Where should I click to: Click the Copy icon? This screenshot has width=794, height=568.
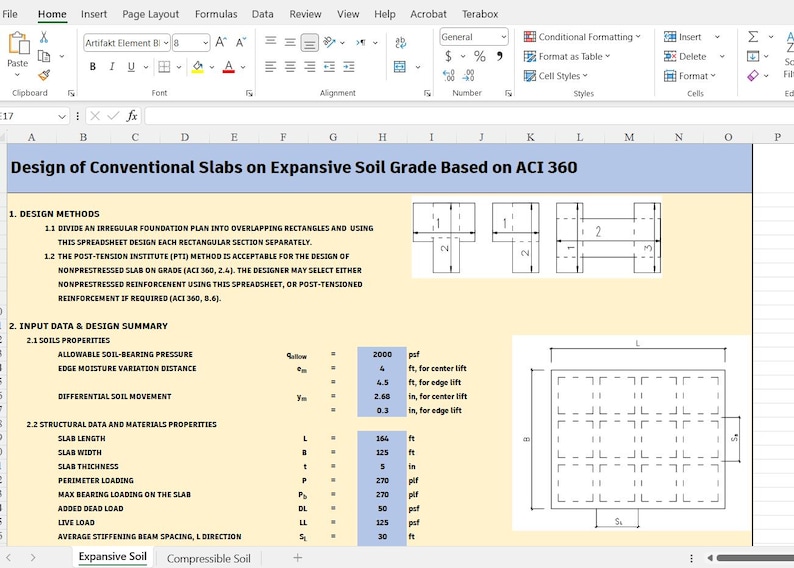tap(44, 56)
